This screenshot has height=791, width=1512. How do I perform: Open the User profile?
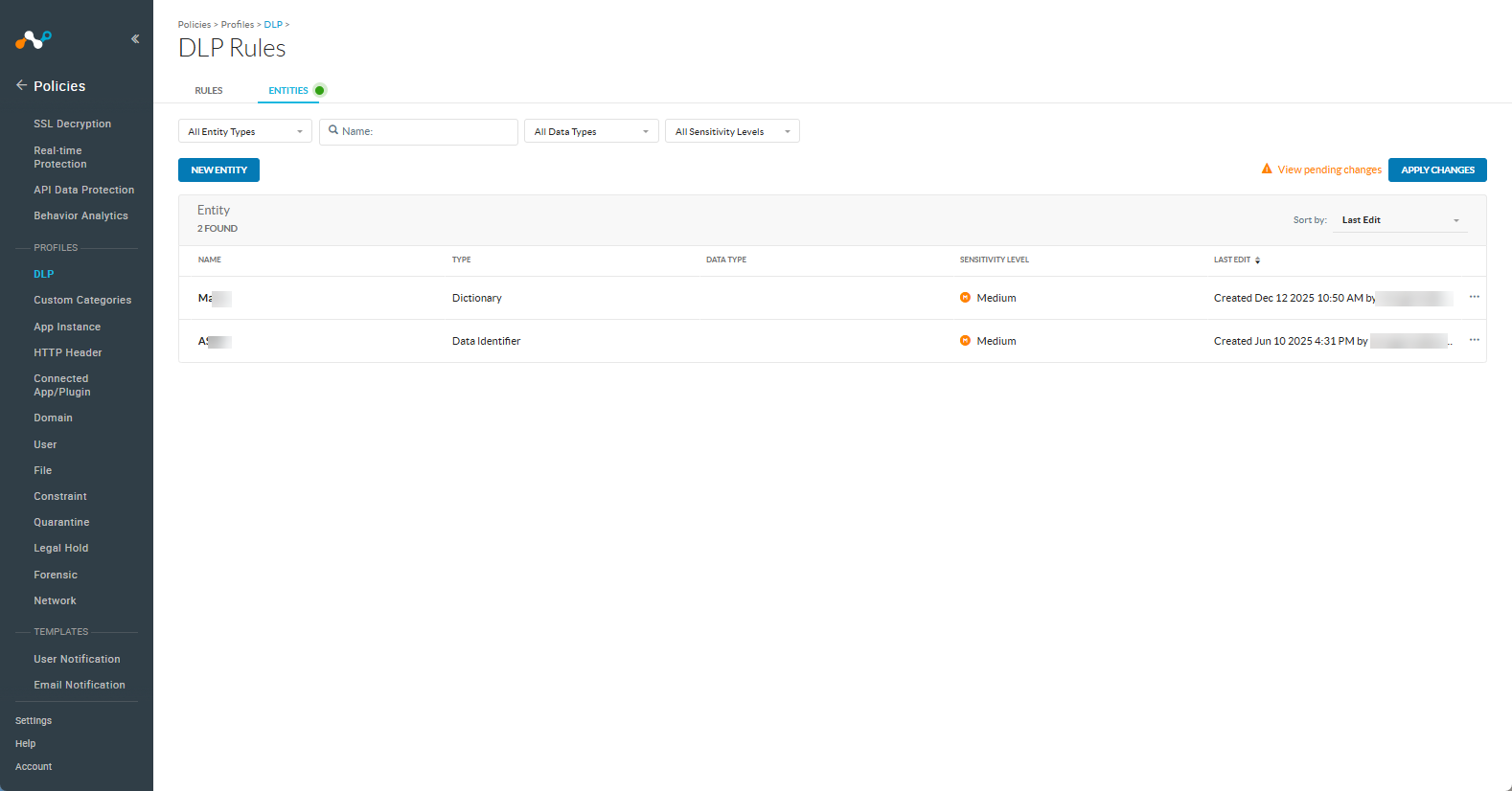point(45,444)
